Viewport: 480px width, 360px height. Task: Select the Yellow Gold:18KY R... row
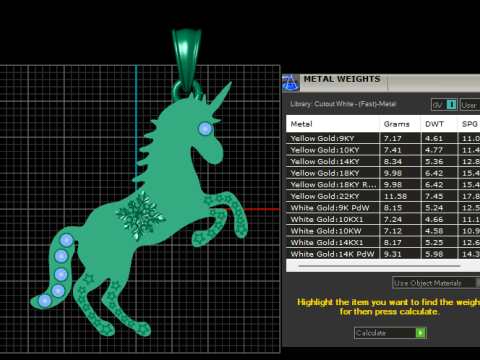[x=383, y=184]
